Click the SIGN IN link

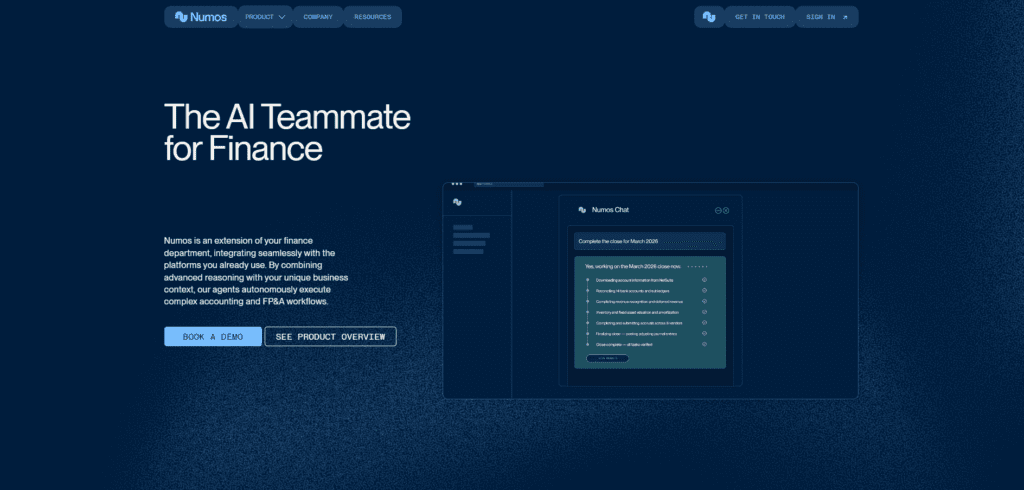pos(827,17)
